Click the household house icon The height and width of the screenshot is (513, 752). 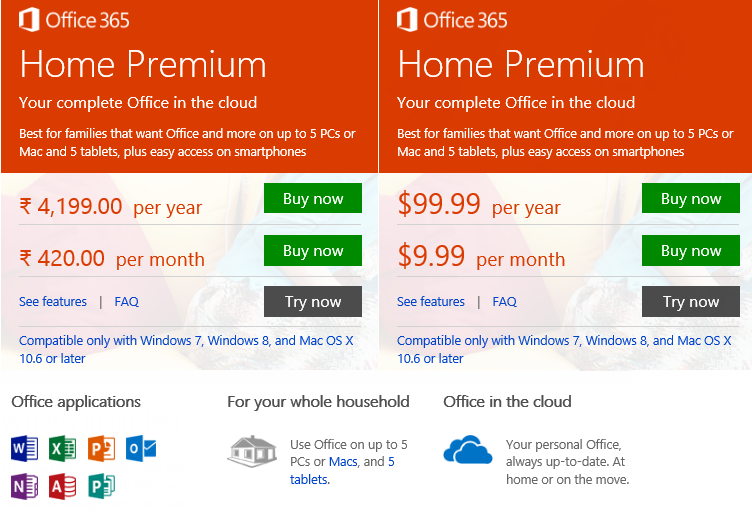(252, 451)
